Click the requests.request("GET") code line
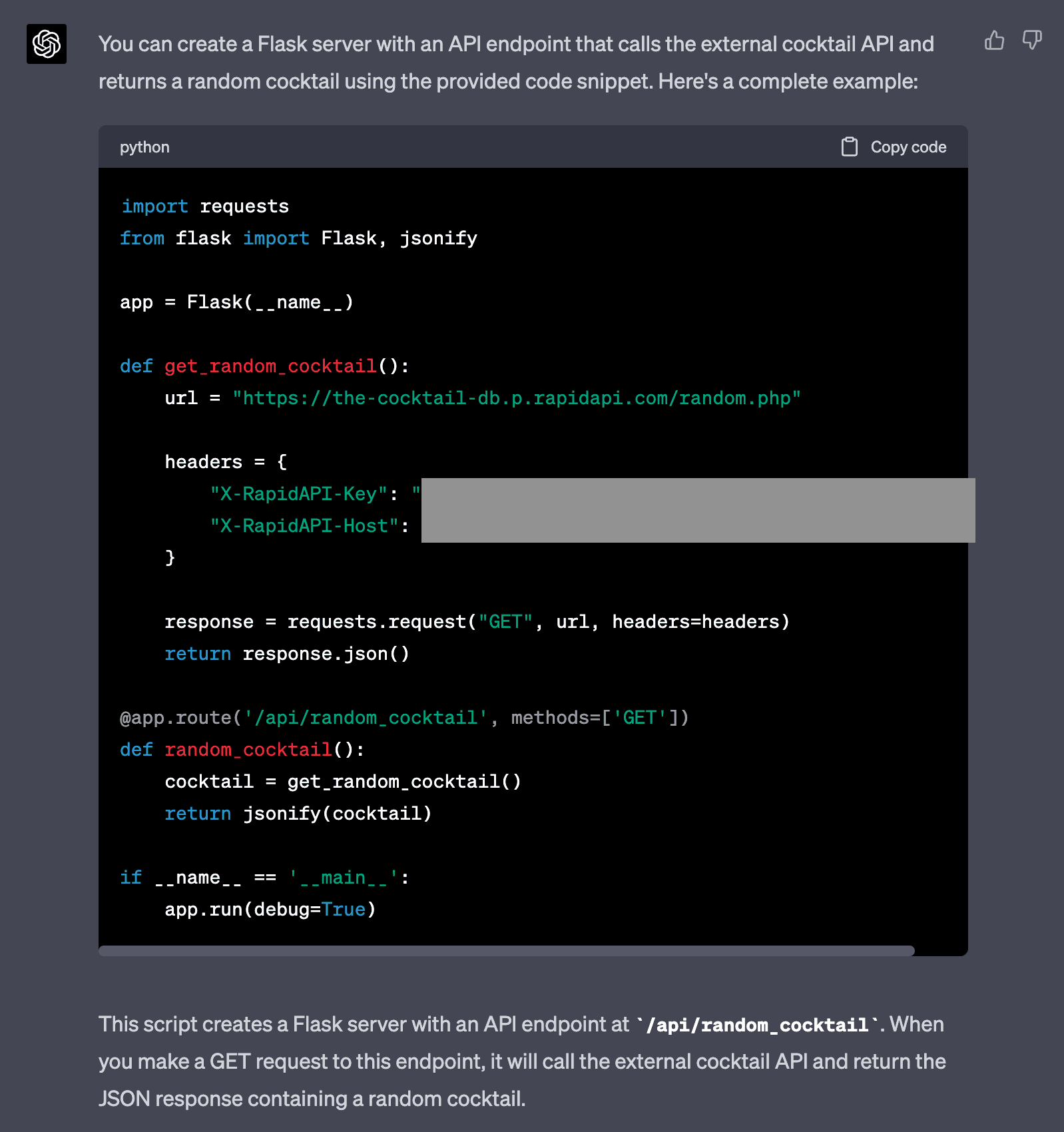This screenshot has height=1132, width=1064. pyautogui.click(x=477, y=622)
